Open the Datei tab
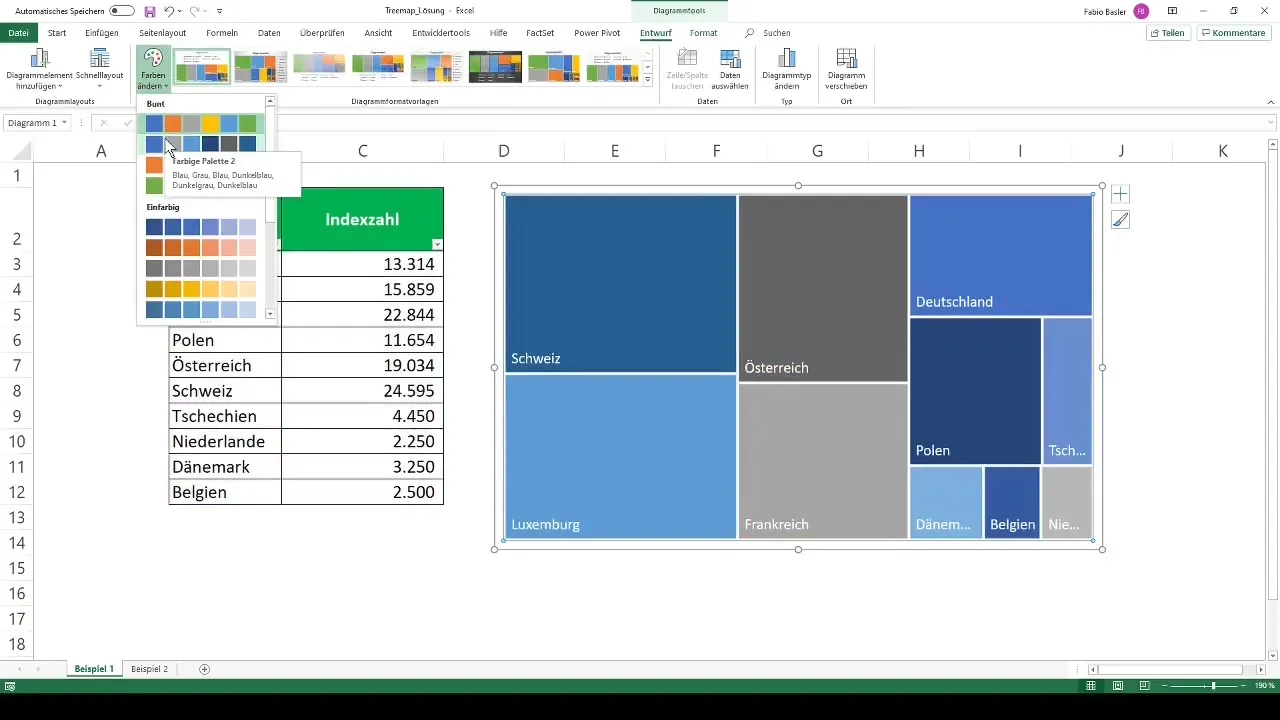1280x720 pixels. pyautogui.click(x=18, y=33)
